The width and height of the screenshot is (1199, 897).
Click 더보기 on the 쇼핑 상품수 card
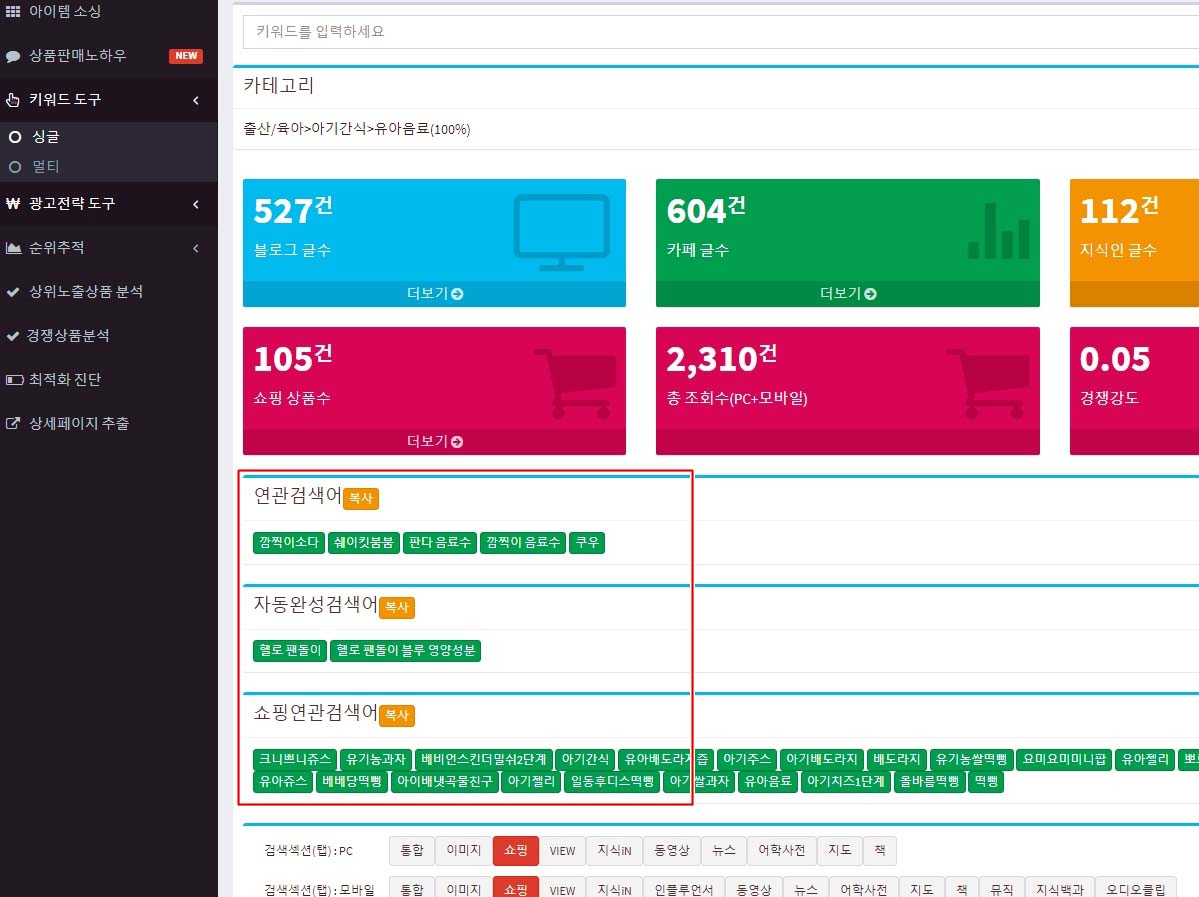(x=434, y=441)
